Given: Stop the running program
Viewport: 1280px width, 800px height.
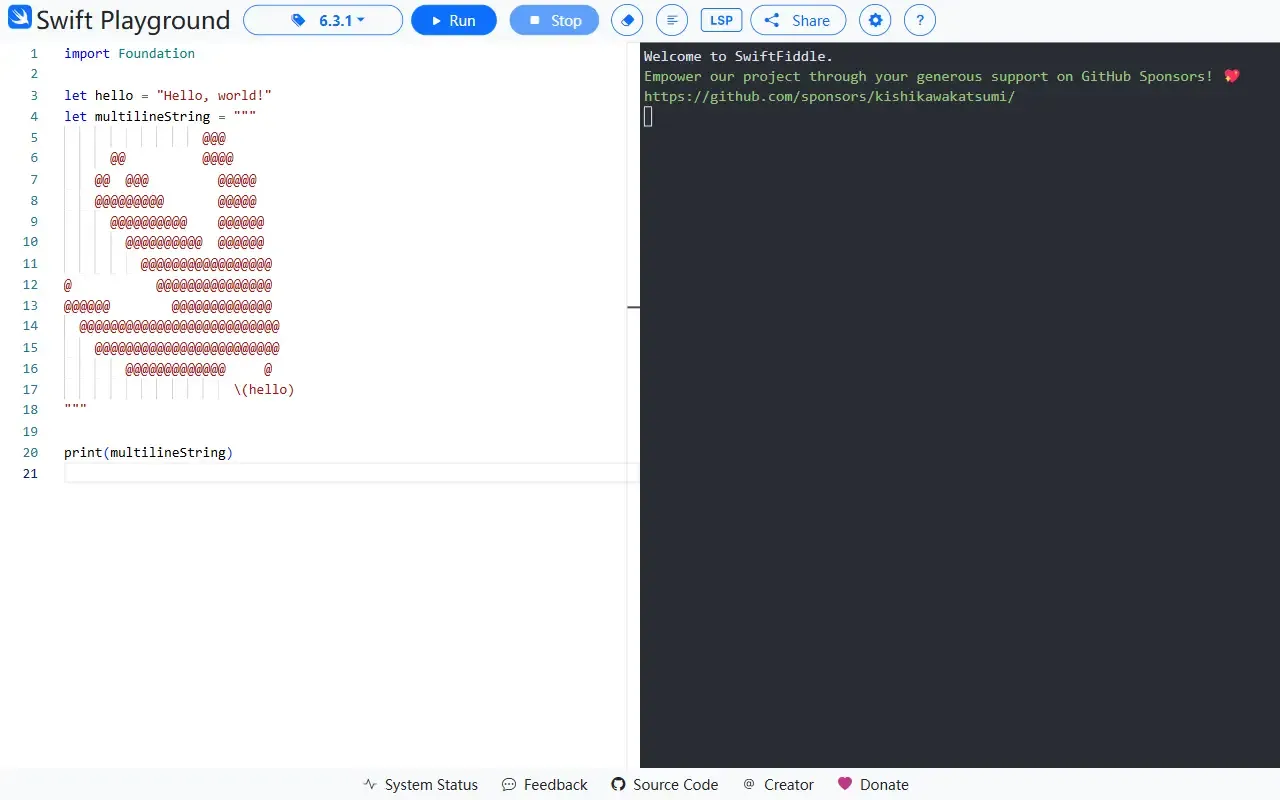Looking at the screenshot, I should coord(554,20).
